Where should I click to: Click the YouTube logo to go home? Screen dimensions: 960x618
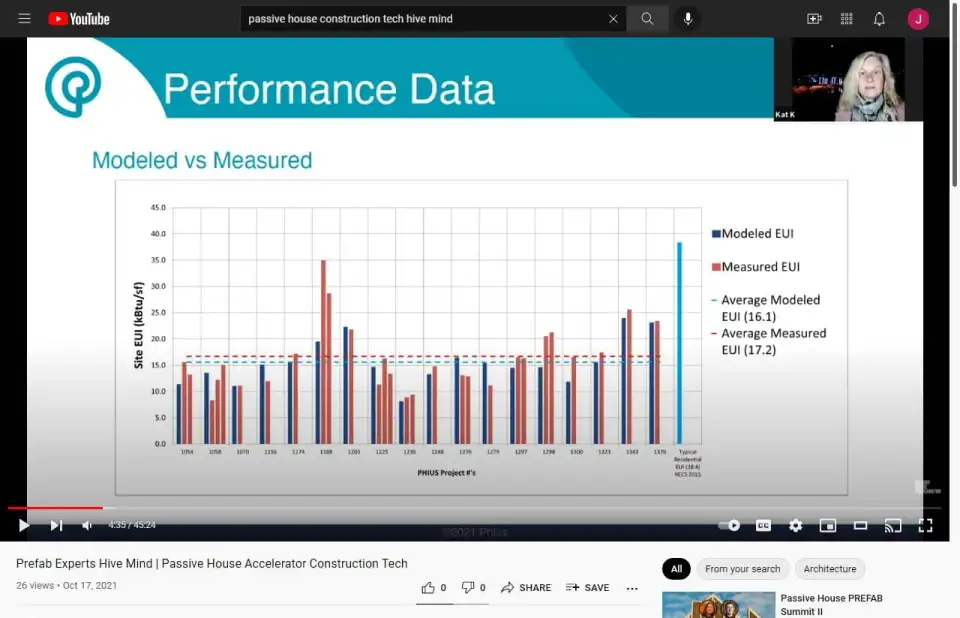pyautogui.click(x=79, y=19)
